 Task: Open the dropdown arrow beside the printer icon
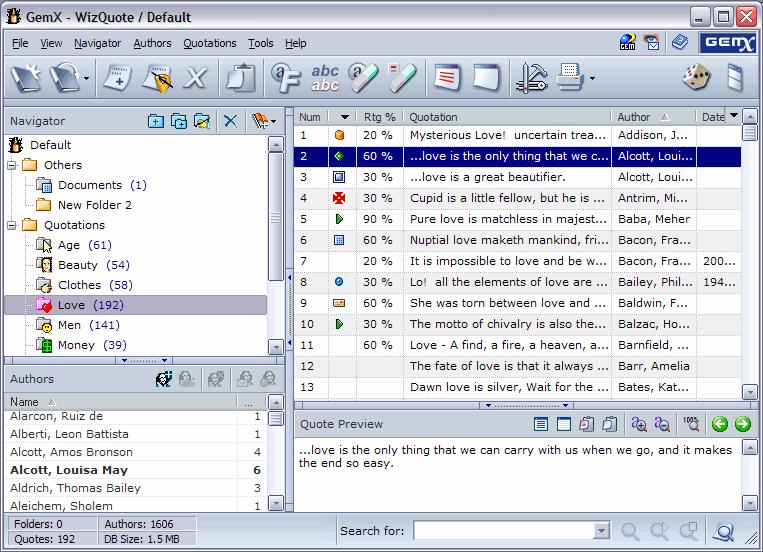pos(592,78)
